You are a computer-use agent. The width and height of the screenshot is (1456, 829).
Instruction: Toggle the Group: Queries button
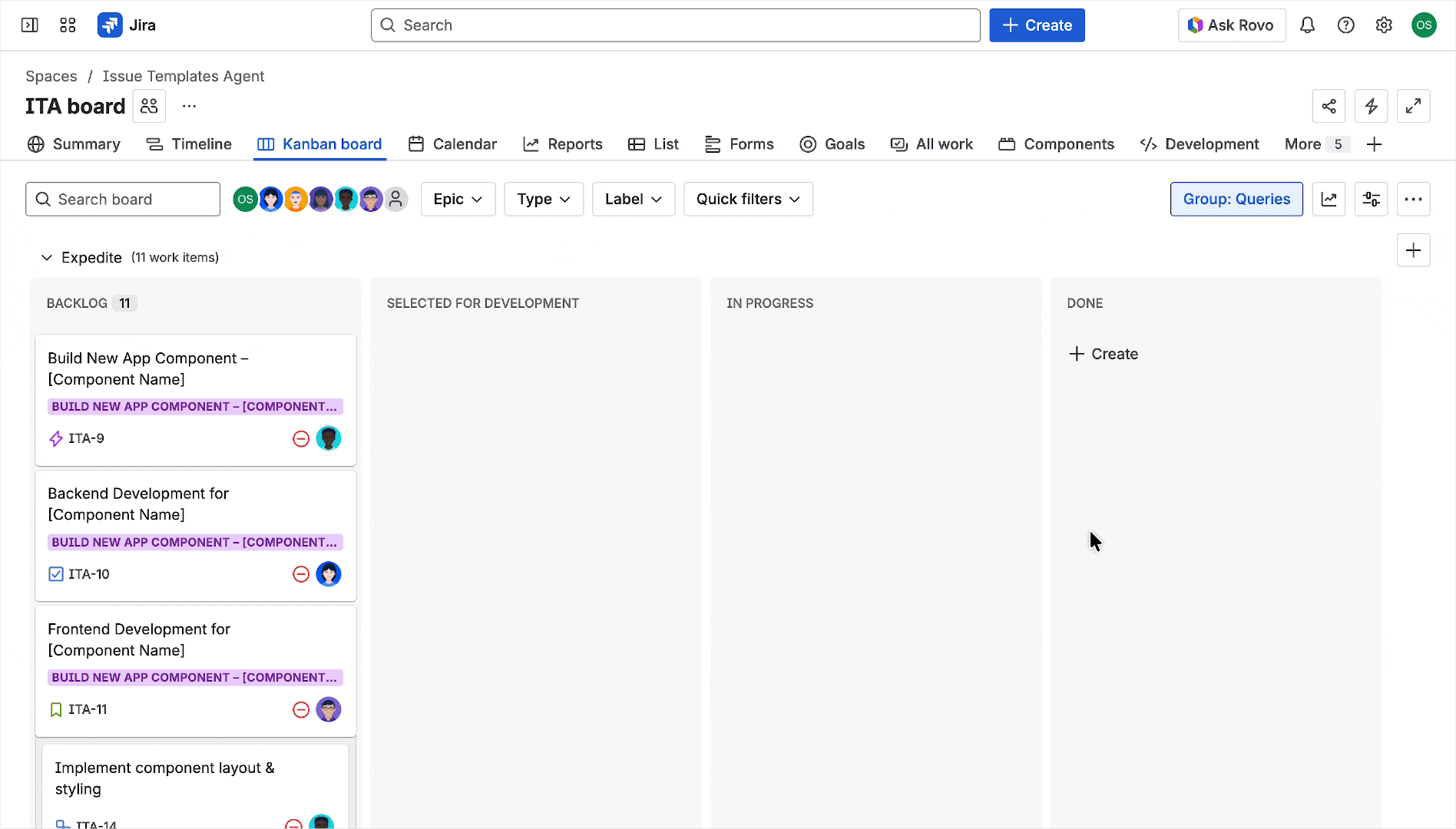1236,200
